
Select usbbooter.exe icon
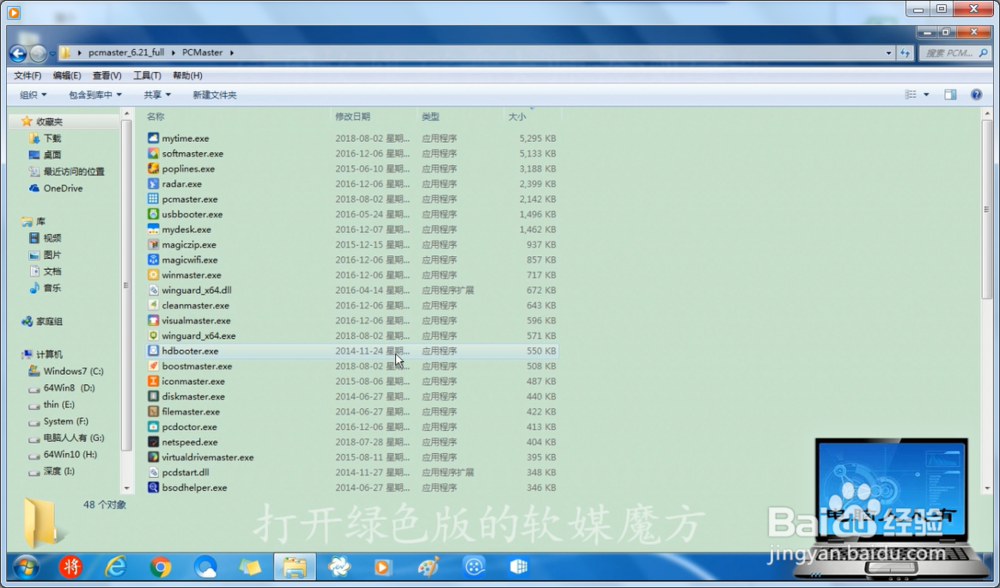tap(153, 214)
